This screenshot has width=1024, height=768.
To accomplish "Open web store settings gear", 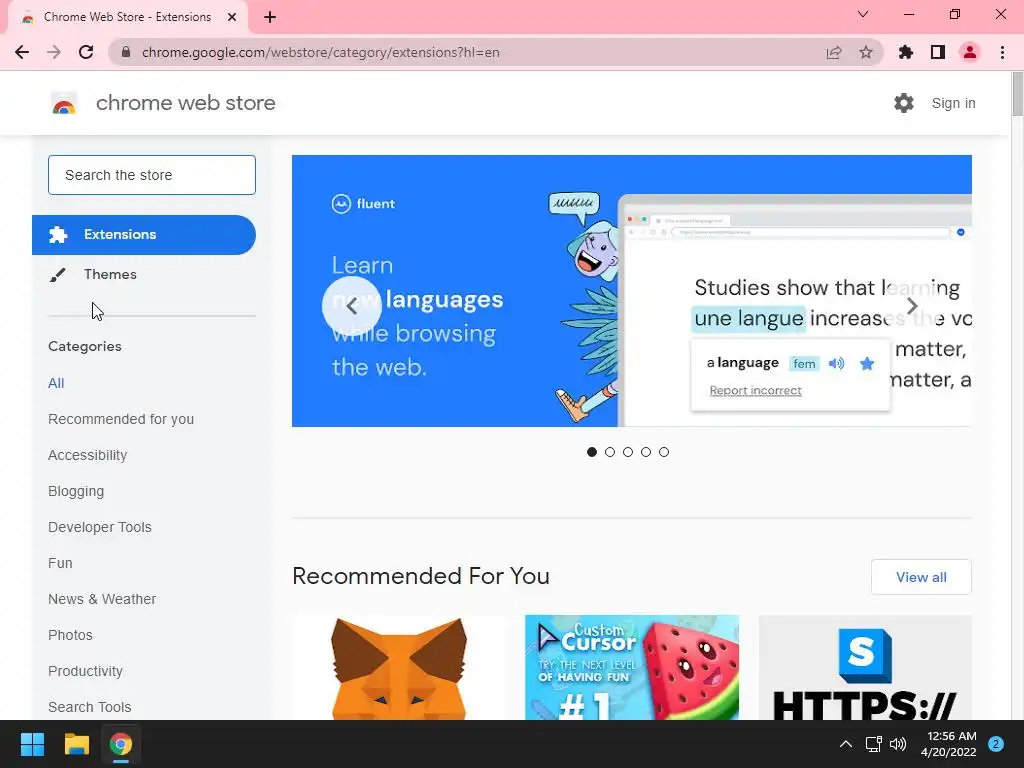I will pyautogui.click(x=904, y=103).
